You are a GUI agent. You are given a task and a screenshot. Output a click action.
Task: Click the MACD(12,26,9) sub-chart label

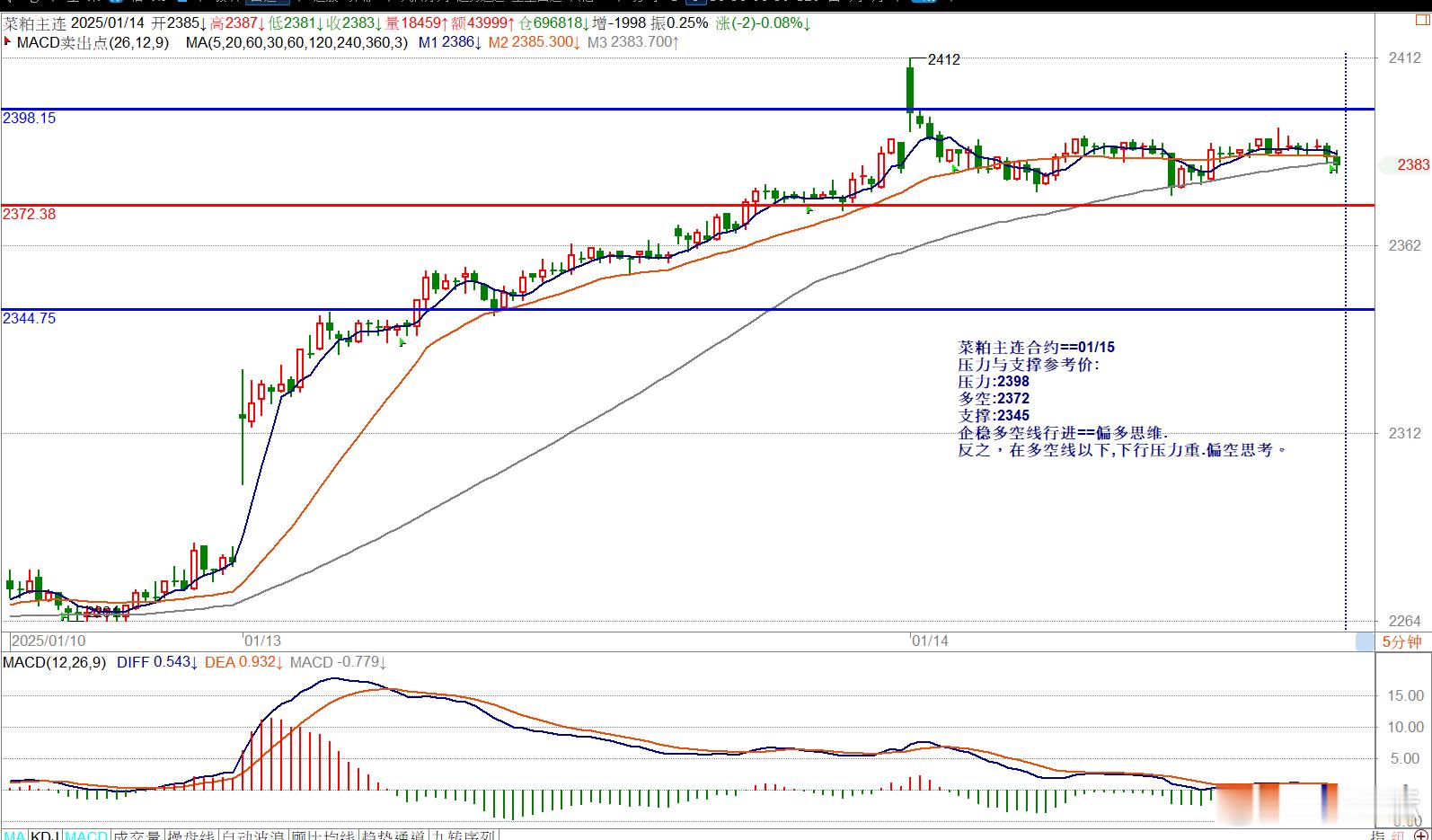pos(54,662)
